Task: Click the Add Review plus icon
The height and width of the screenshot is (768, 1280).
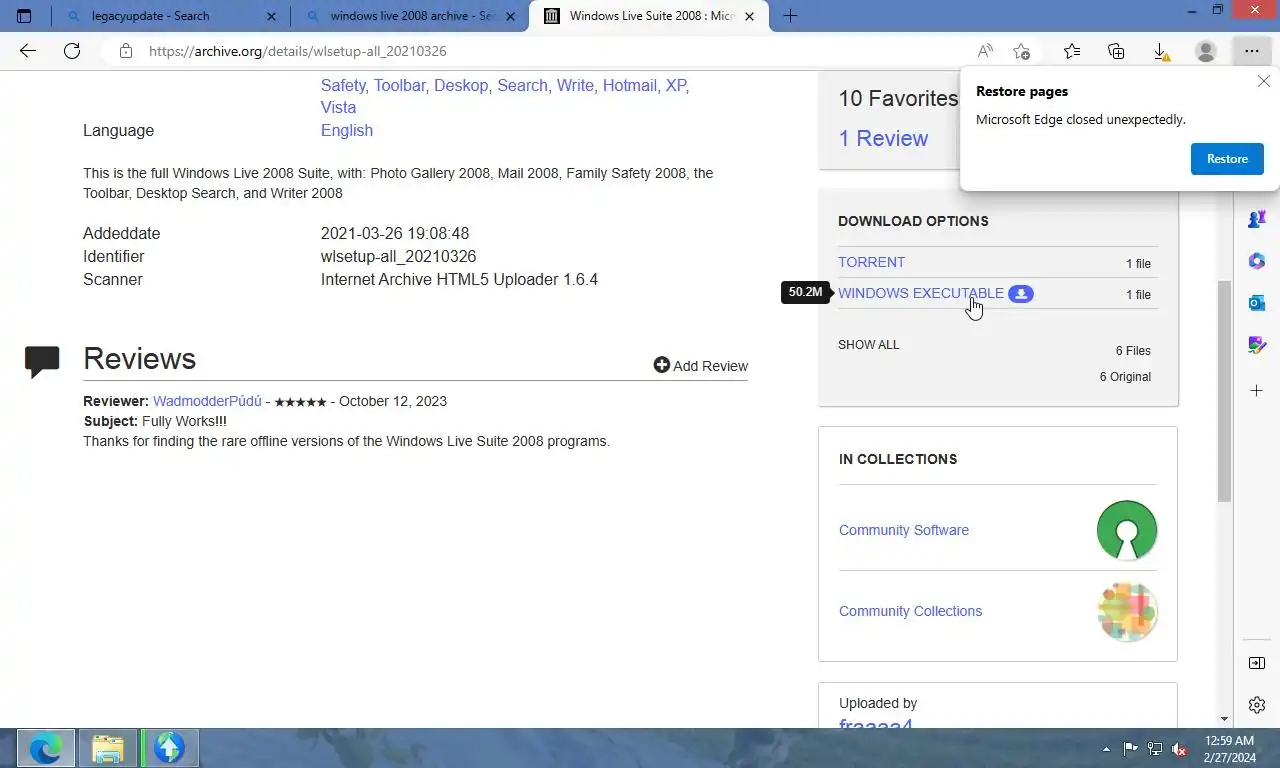Action: pos(661,365)
